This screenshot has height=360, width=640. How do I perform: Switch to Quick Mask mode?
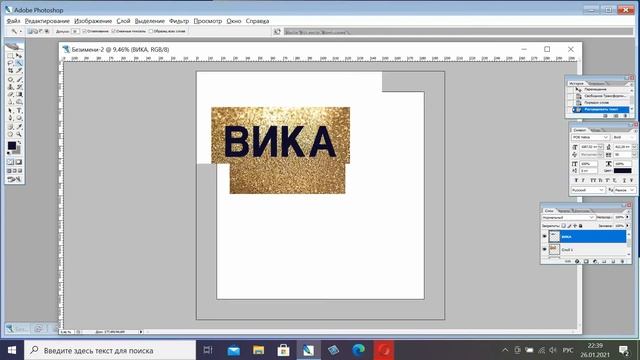pyautogui.click(x=19, y=162)
